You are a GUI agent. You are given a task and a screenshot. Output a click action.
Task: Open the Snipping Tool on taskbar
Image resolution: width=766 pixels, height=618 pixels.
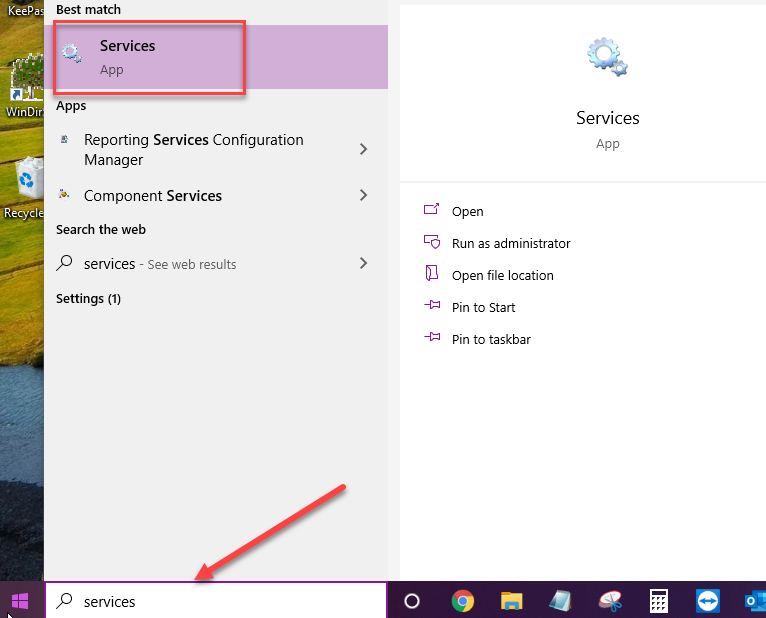(610, 601)
